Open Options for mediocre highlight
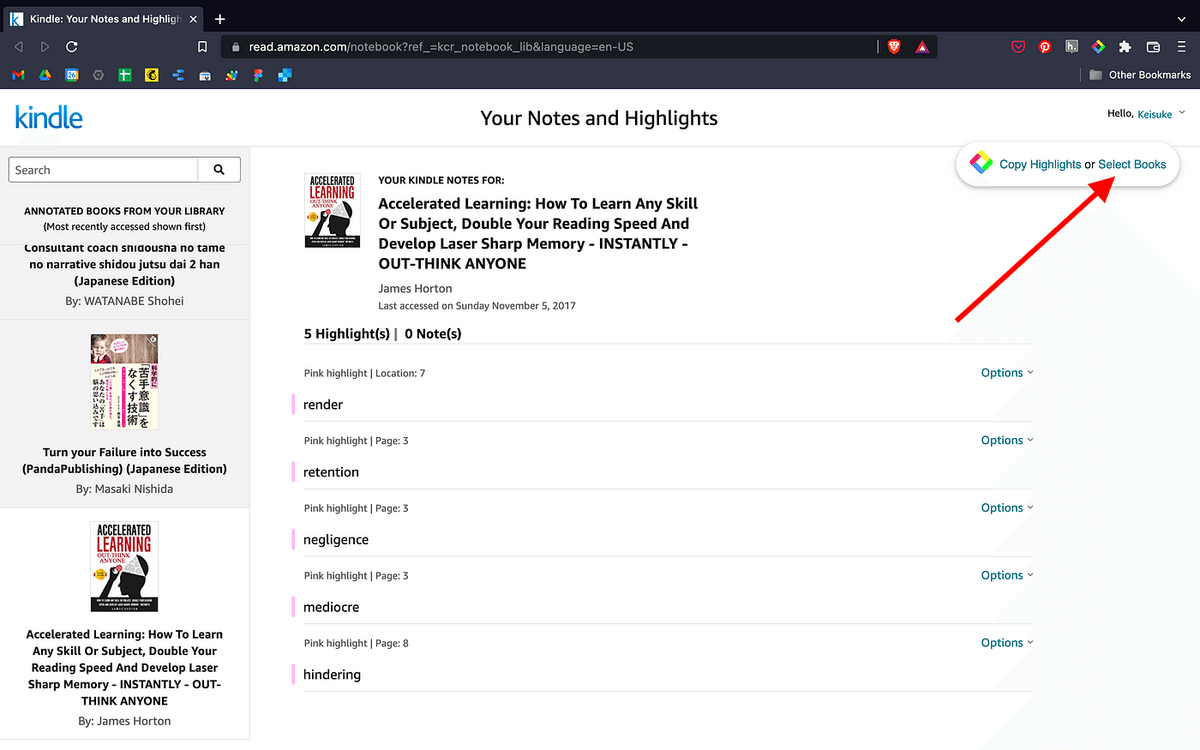Image resolution: width=1200 pixels, height=750 pixels. click(x=1007, y=575)
